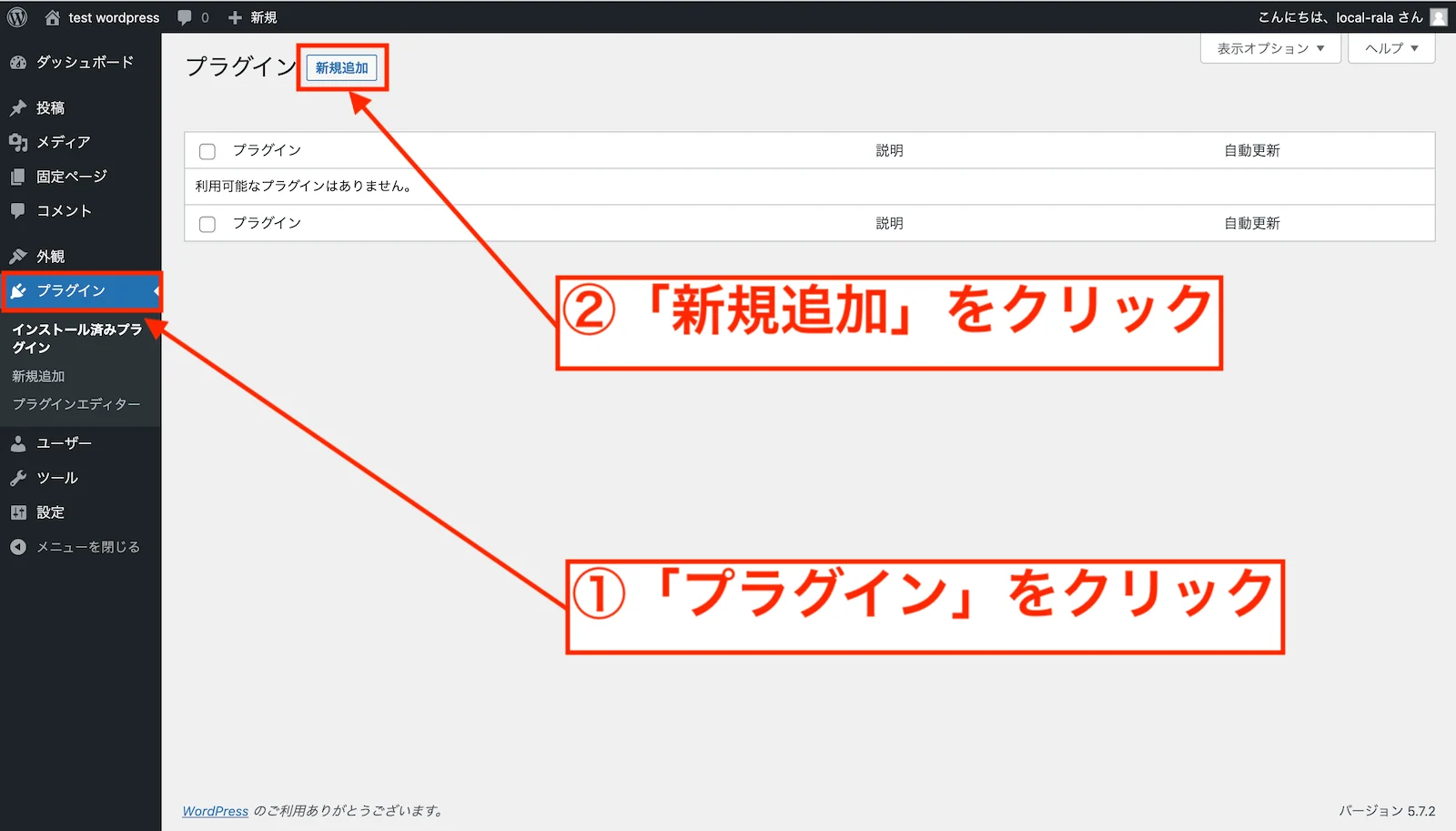Open the 表示オプション dropdown
Image resolution: width=1456 pixels, height=831 pixels.
pos(1269,48)
